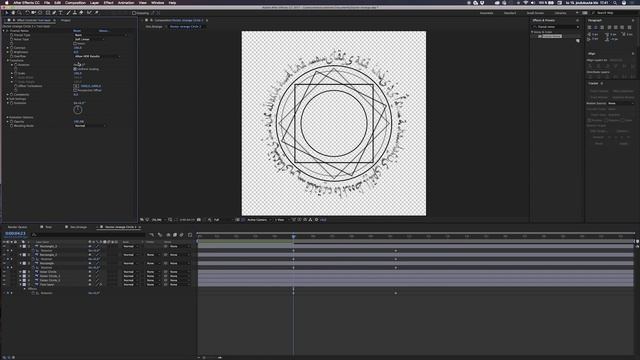The image size is (640, 360).
Task: Switch to the Project panel tab
Action: tap(65, 20)
